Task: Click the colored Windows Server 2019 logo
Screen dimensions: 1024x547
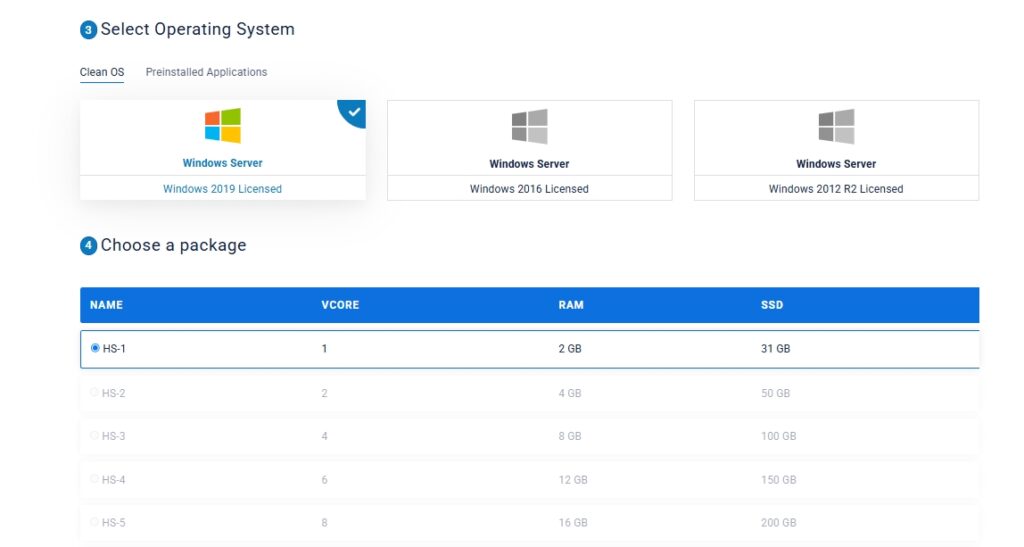Action: pyautogui.click(x=222, y=126)
